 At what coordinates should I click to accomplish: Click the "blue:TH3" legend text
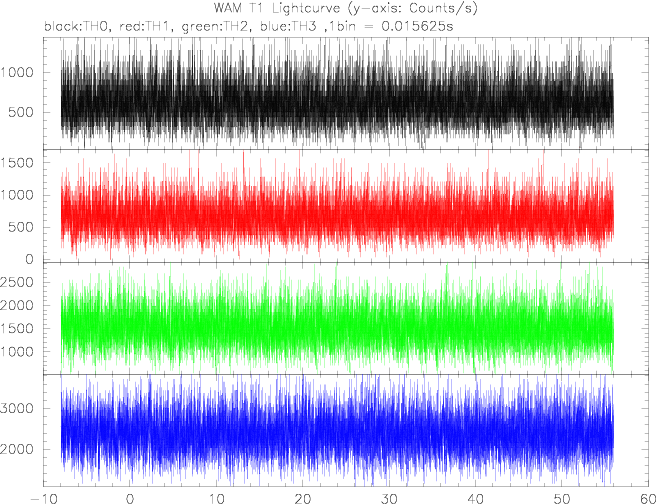287,27
